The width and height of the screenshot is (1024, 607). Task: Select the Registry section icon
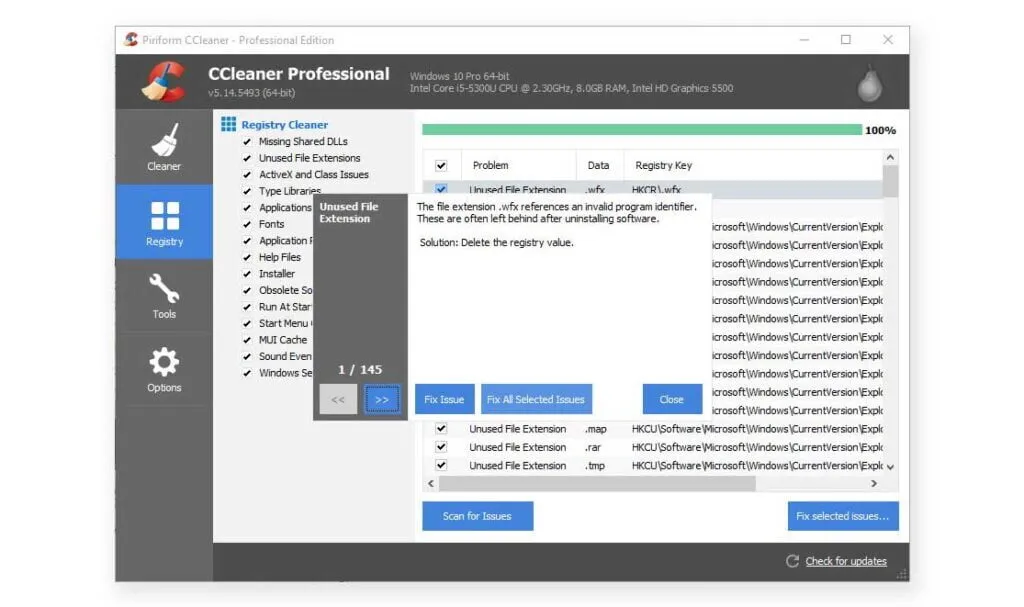click(164, 216)
